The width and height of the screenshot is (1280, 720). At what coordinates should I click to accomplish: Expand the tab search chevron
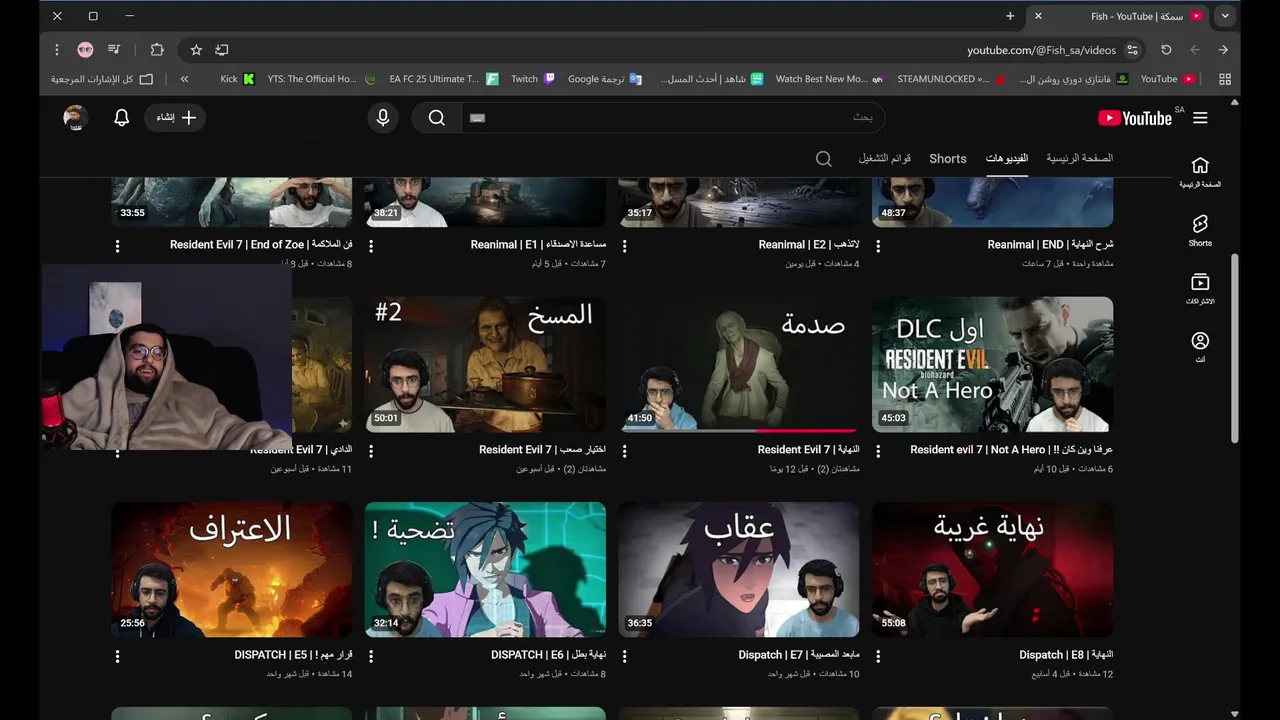tap(1225, 16)
